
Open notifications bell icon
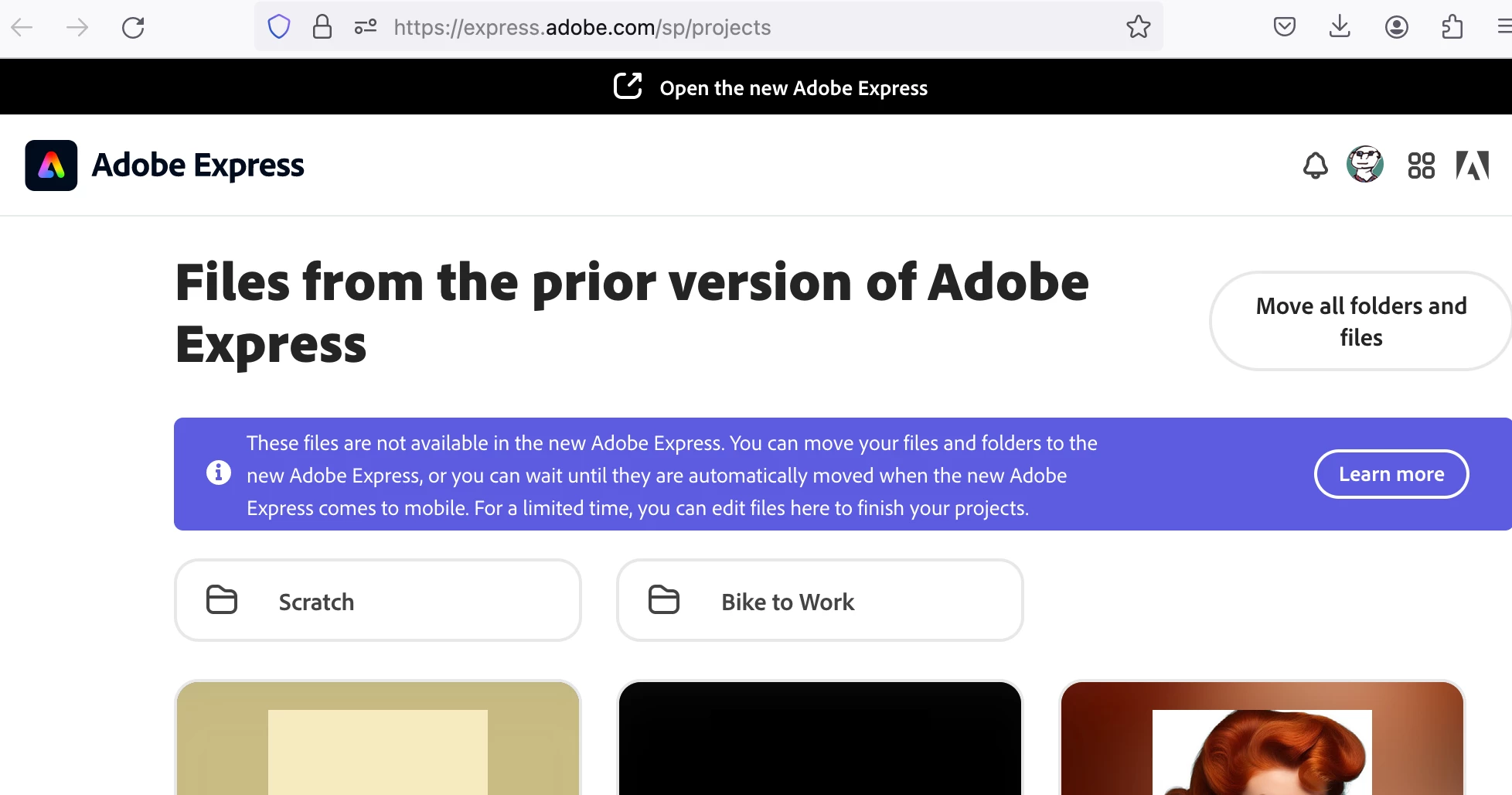(1315, 165)
